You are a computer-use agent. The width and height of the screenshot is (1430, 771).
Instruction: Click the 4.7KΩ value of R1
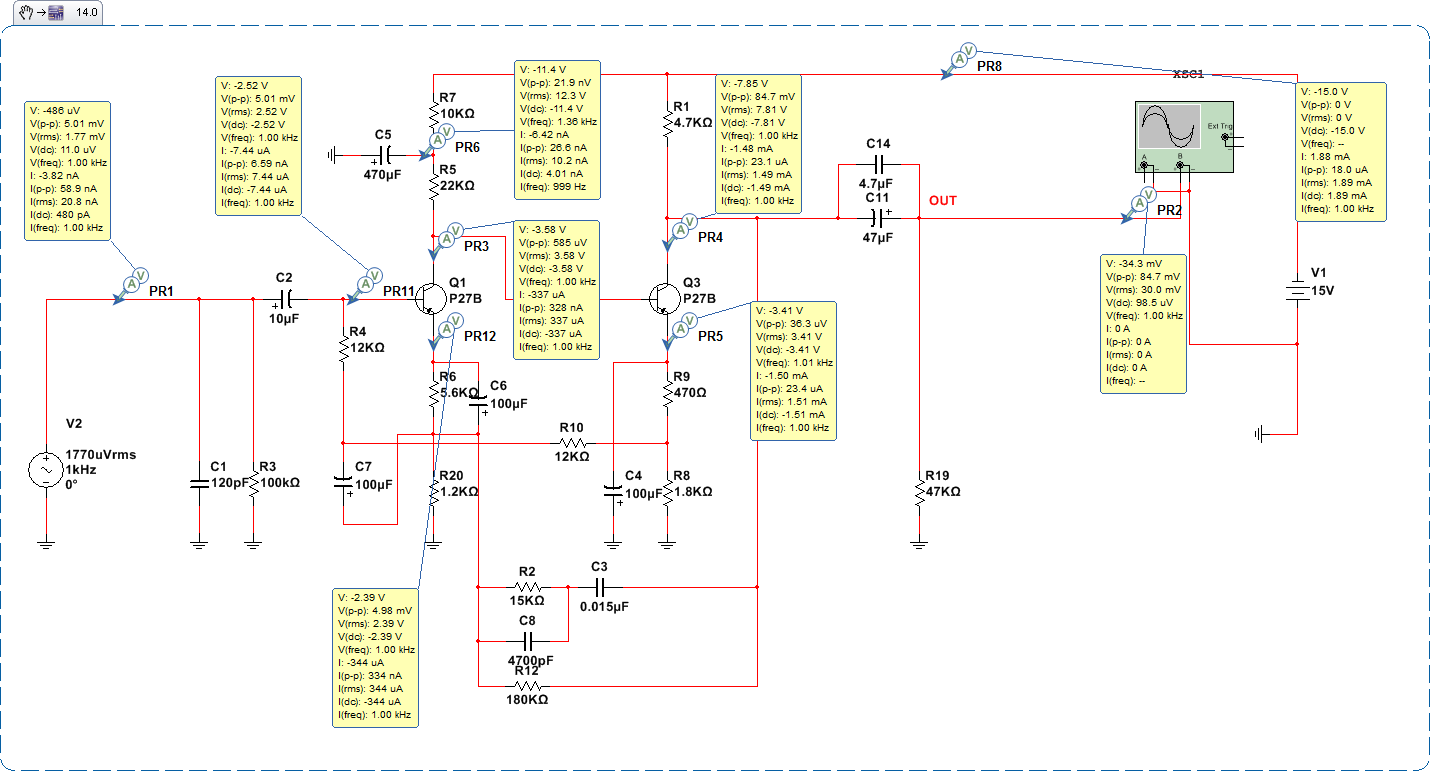[694, 122]
